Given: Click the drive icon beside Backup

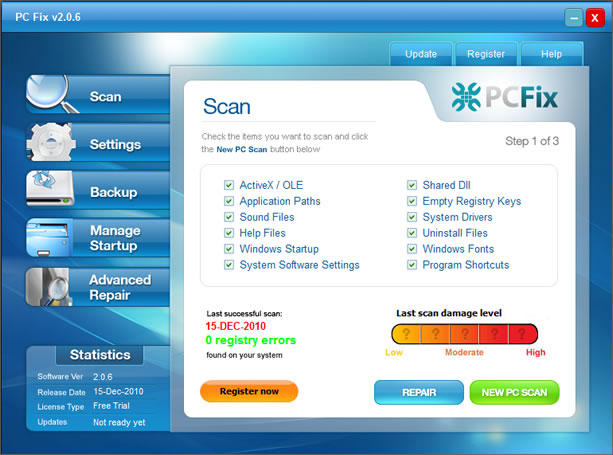Looking at the screenshot, I should (50, 189).
